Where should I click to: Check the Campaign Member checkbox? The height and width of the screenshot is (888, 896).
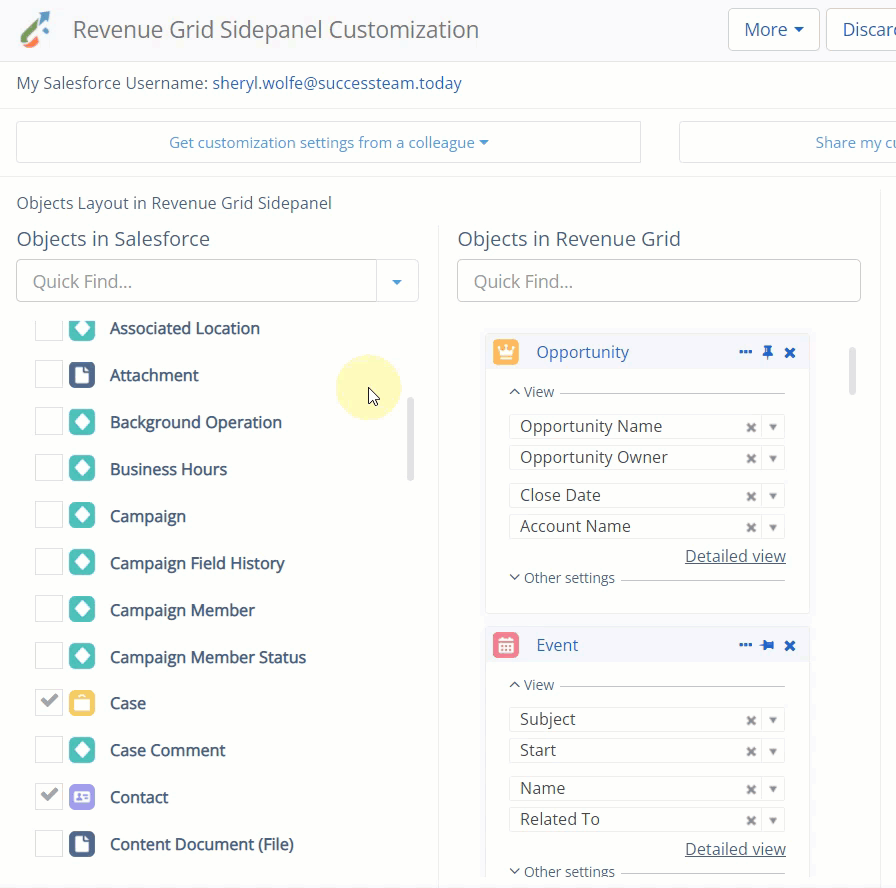pyautogui.click(x=49, y=609)
